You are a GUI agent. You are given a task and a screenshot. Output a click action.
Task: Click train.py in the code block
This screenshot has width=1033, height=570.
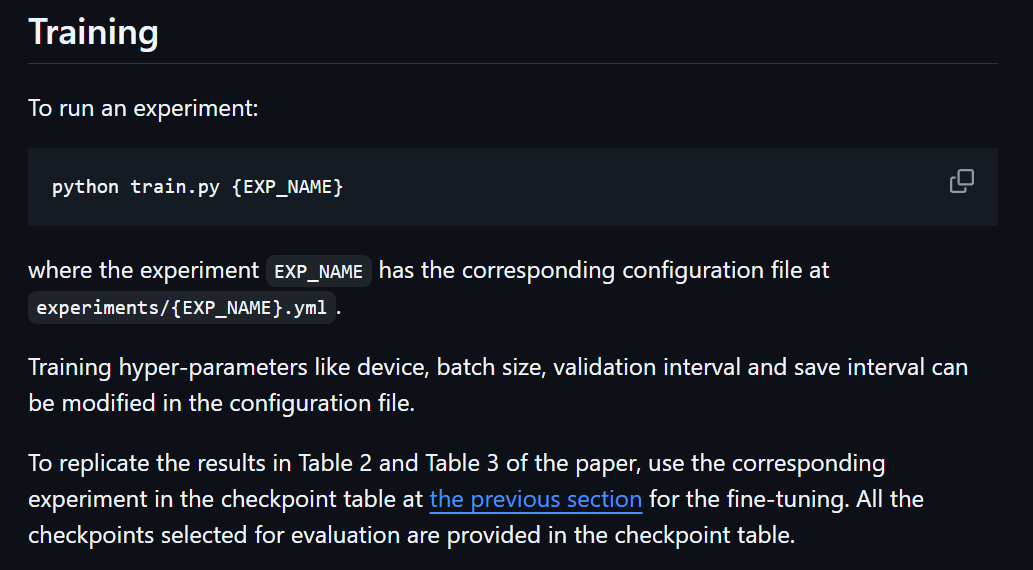175,187
